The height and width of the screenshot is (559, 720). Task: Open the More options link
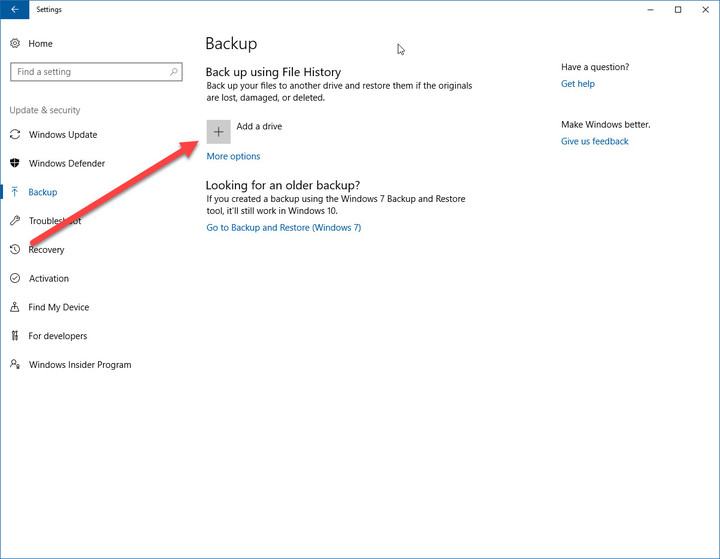233,156
